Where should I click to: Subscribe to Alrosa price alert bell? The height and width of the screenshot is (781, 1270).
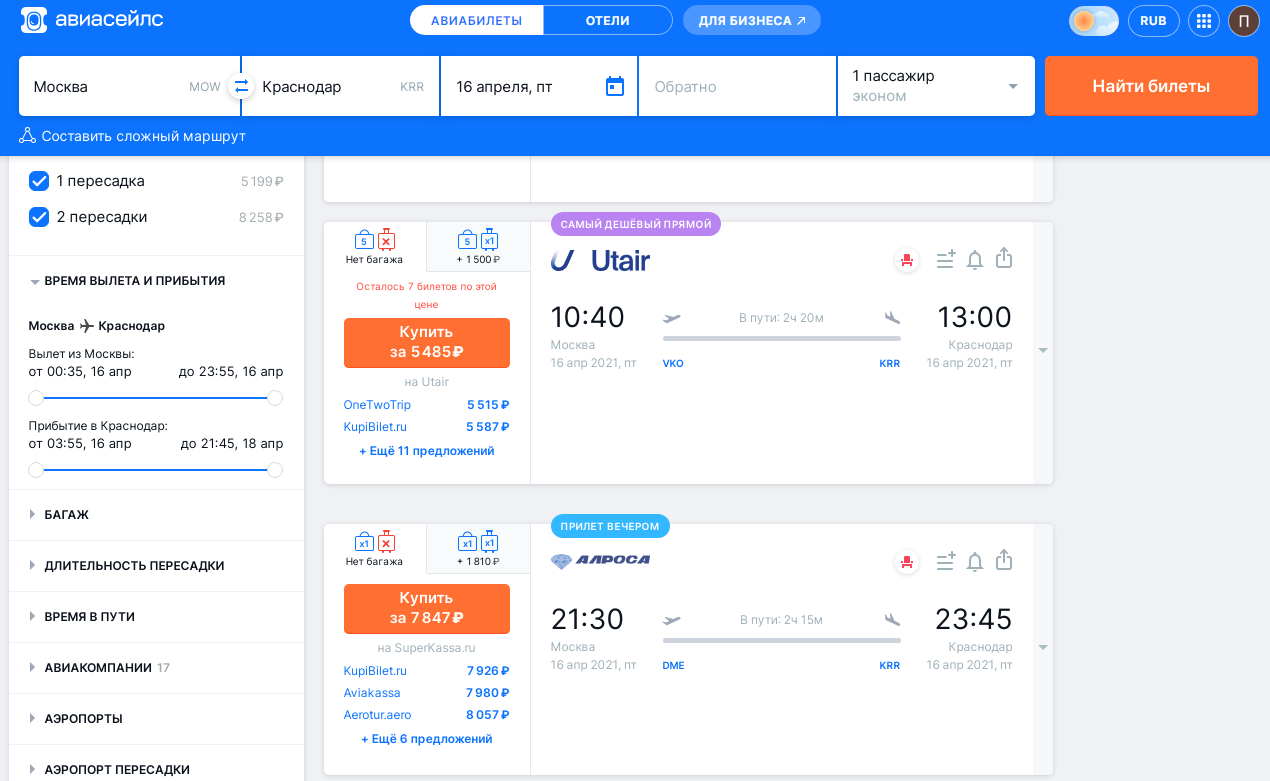tap(975, 562)
